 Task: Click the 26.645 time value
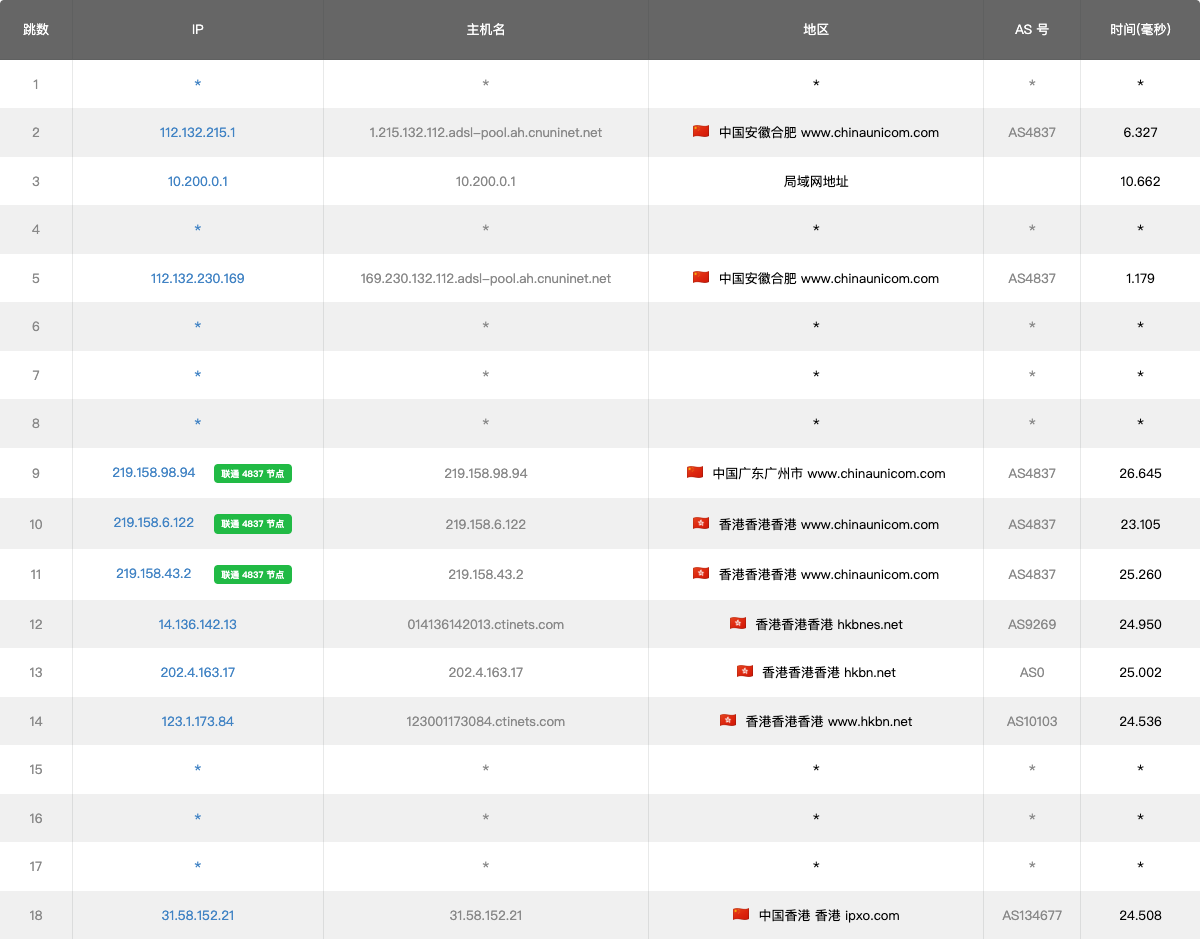click(x=1140, y=473)
